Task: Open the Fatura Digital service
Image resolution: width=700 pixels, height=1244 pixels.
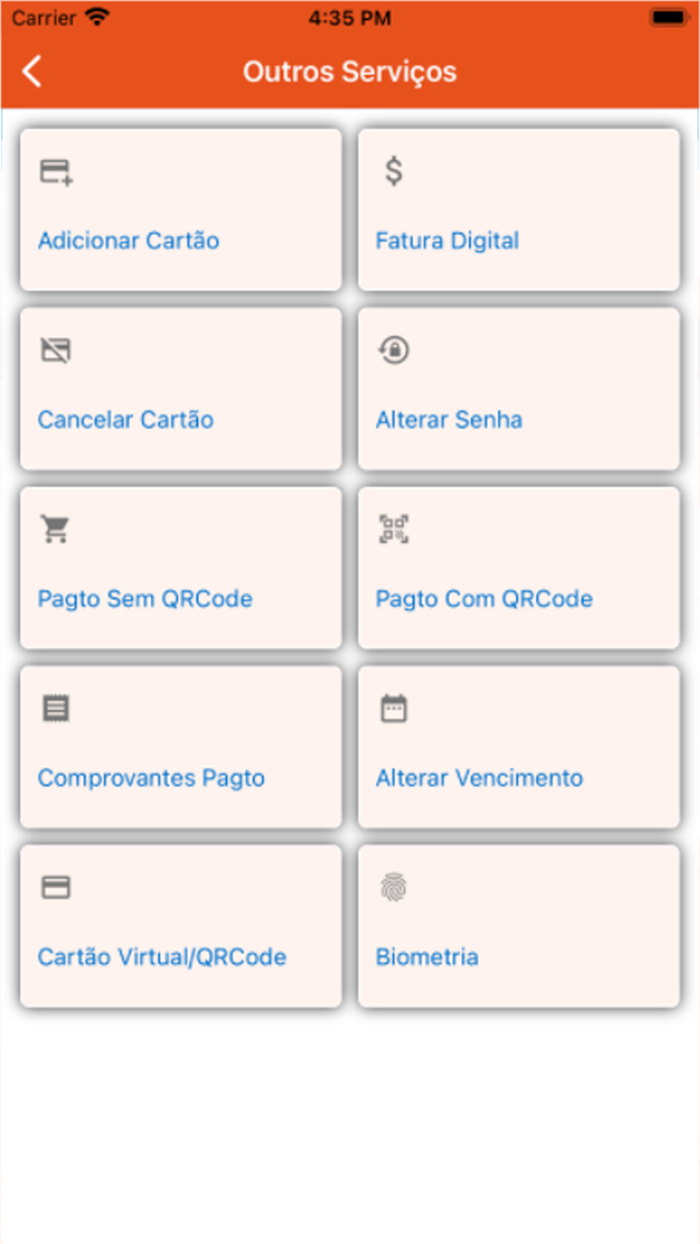Action: 518,210
